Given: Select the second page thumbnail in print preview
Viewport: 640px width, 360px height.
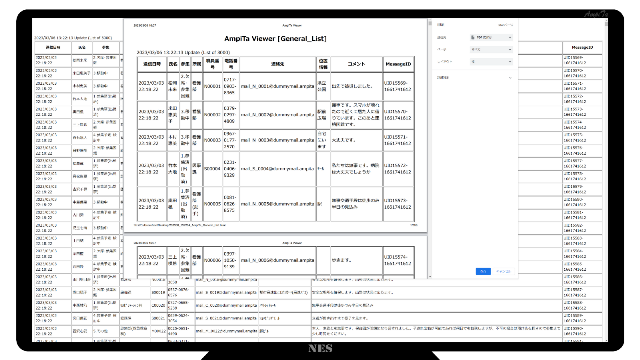Looking at the screenshot, I should (276, 258).
